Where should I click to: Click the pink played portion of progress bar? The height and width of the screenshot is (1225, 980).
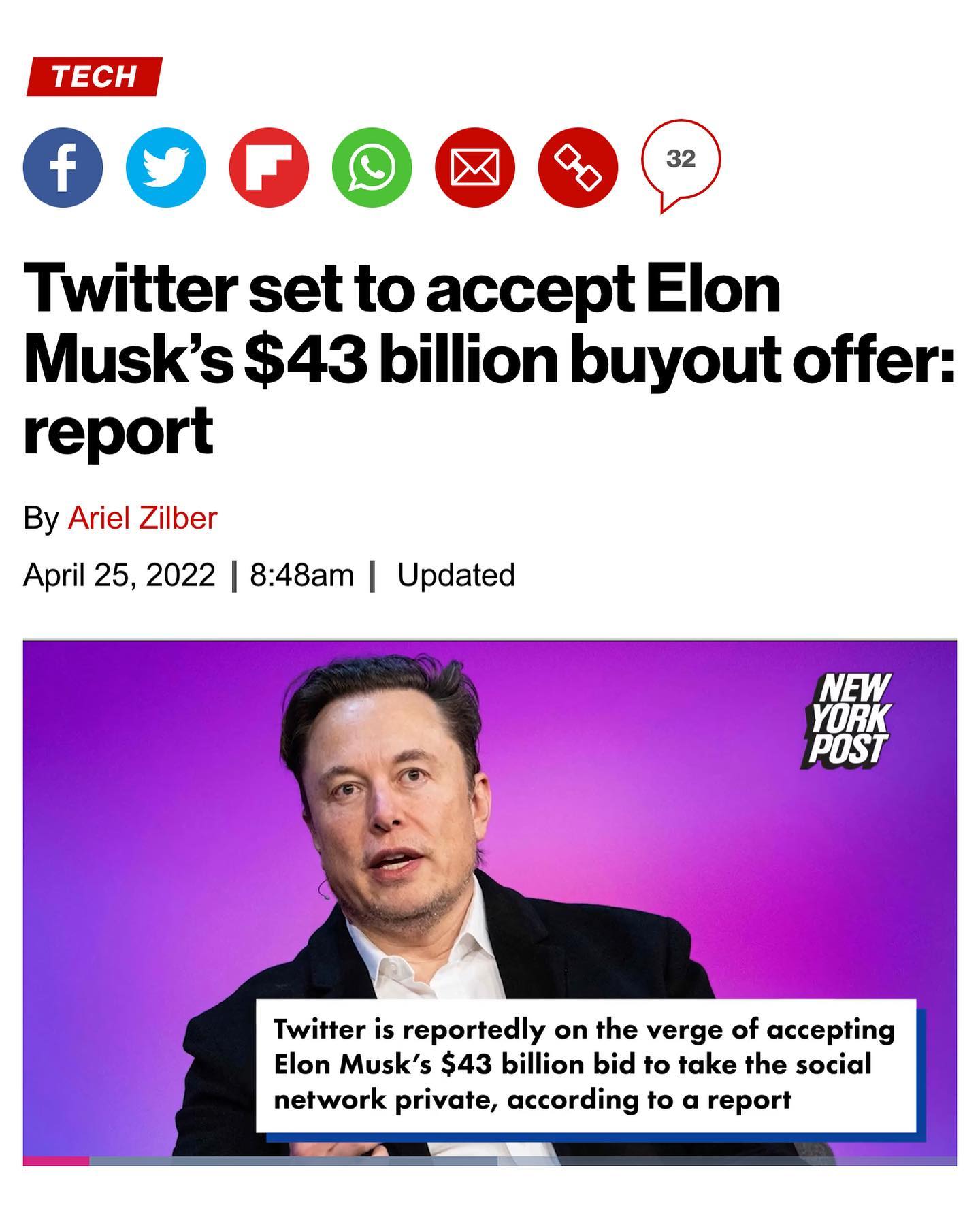pyautogui.click(x=56, y=1161)
